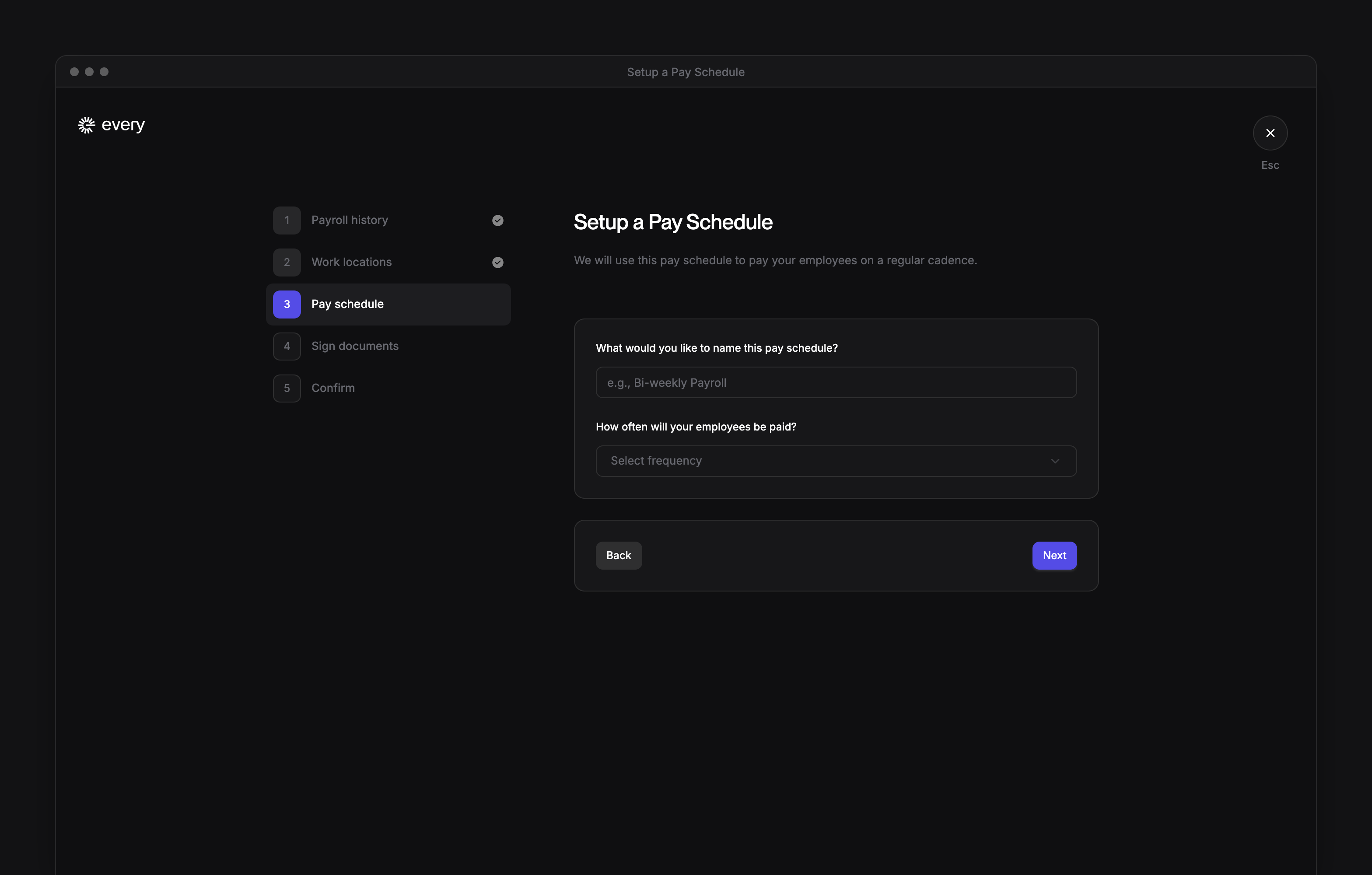Close the setup with the X button
This screenshot has width=1372, height=875.
tap(1270, 133)
